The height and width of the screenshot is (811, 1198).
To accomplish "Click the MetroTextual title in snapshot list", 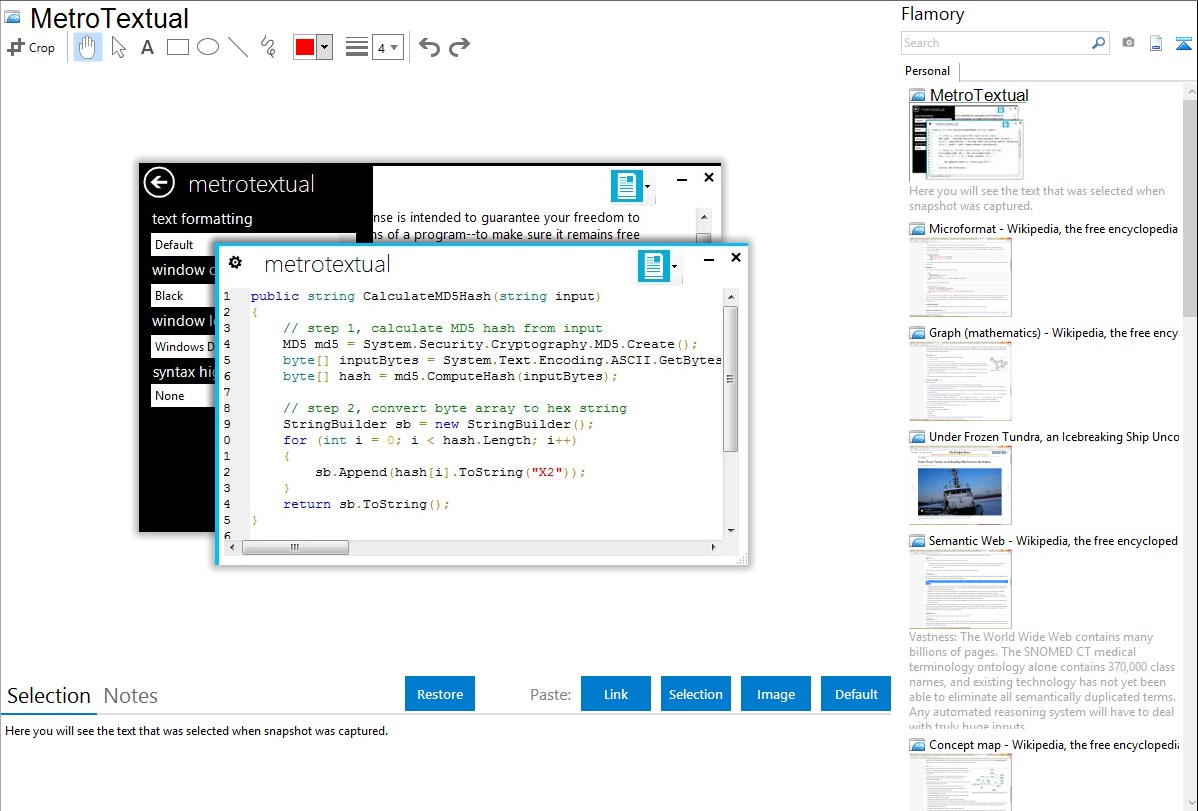I will point(979,96).
